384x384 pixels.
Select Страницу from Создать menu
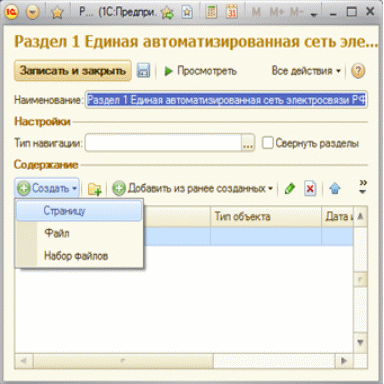point(79,211)
